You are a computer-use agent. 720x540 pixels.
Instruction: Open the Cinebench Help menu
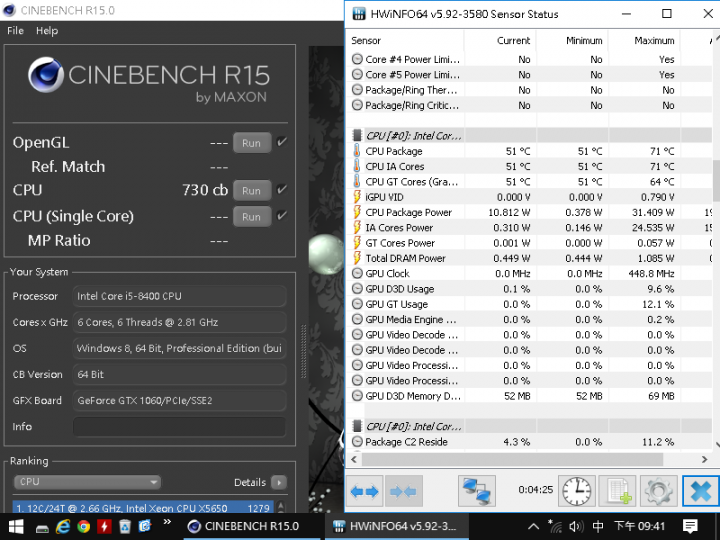(x=47, y=31)
